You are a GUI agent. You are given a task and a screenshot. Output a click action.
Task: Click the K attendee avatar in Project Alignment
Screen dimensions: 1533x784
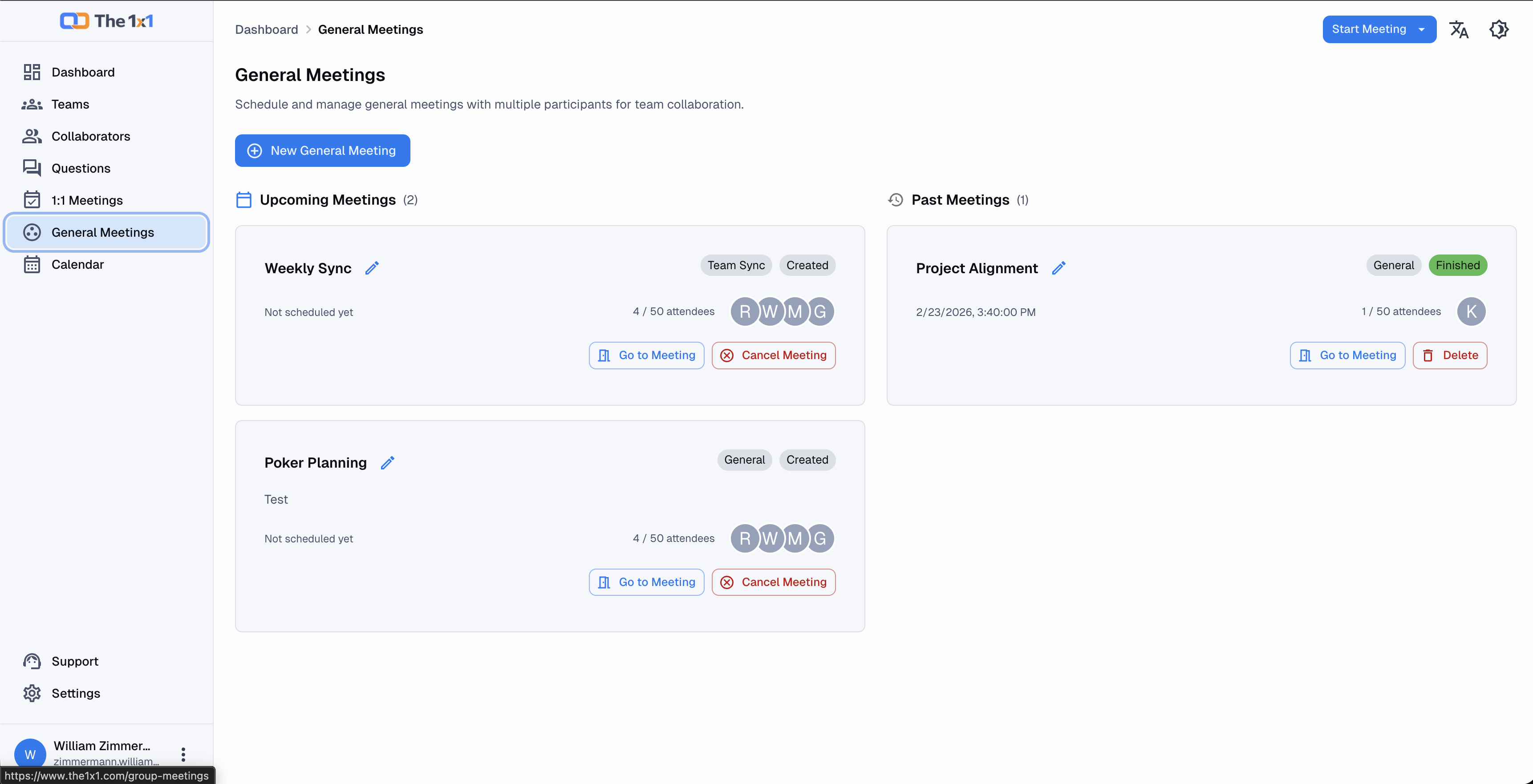click(x=1471, y=311)
